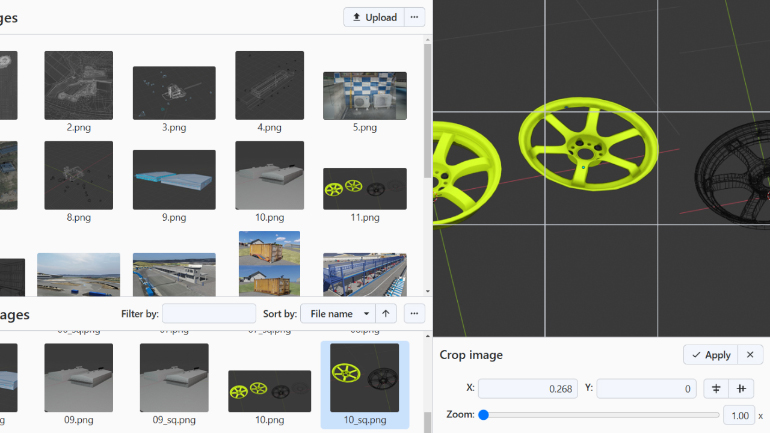
Task: Click the Upload button
Action: pyautogui.click(x=374, y=17)
